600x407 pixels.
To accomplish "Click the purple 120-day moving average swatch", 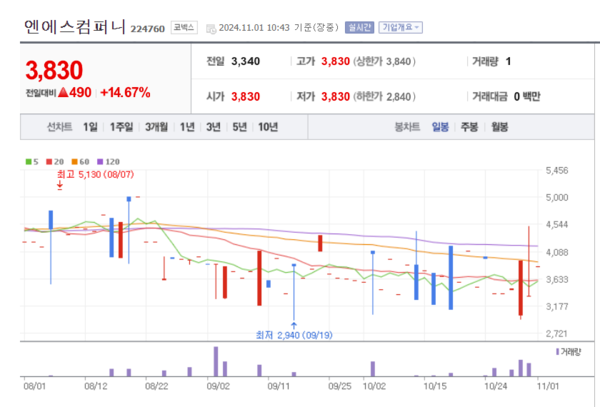I will [x=100, y=162].
